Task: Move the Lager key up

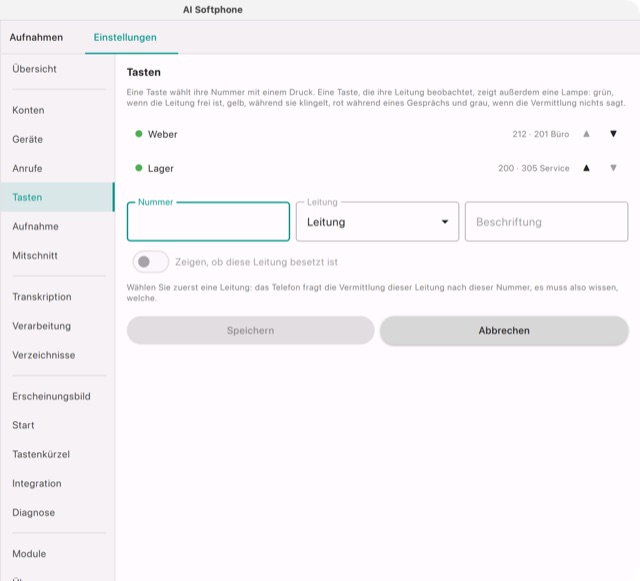Action: coord(586,168)
